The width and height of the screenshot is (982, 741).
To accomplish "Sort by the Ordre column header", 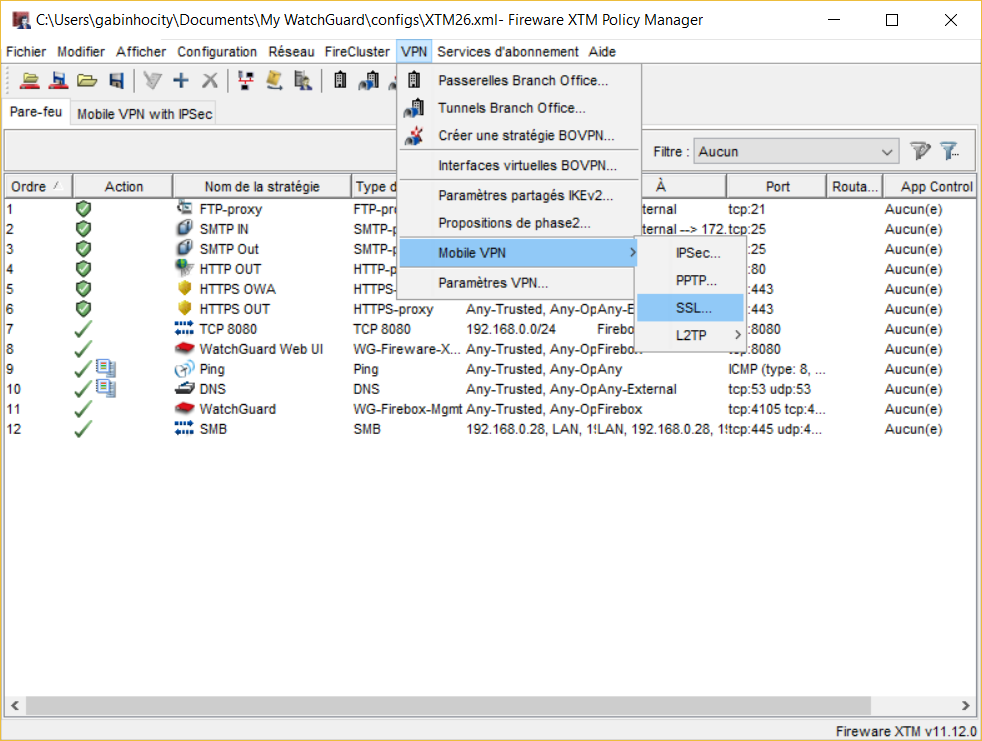I will [x=38, y=187].
